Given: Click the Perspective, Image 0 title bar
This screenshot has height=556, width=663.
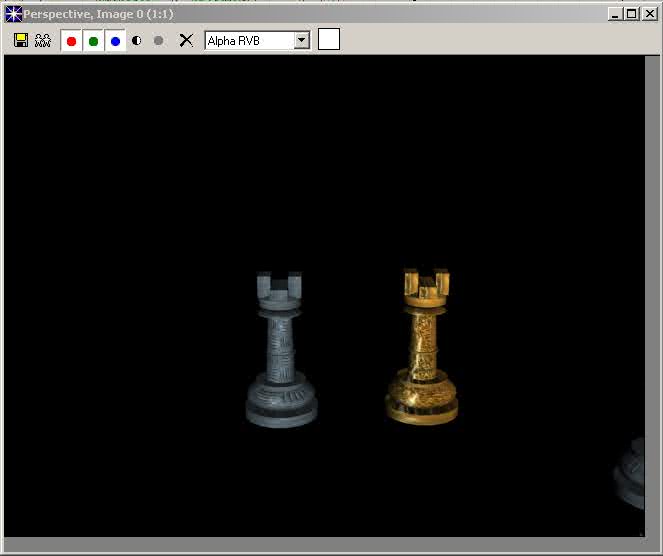Looking at the screenshot, I should pos(300,14).
